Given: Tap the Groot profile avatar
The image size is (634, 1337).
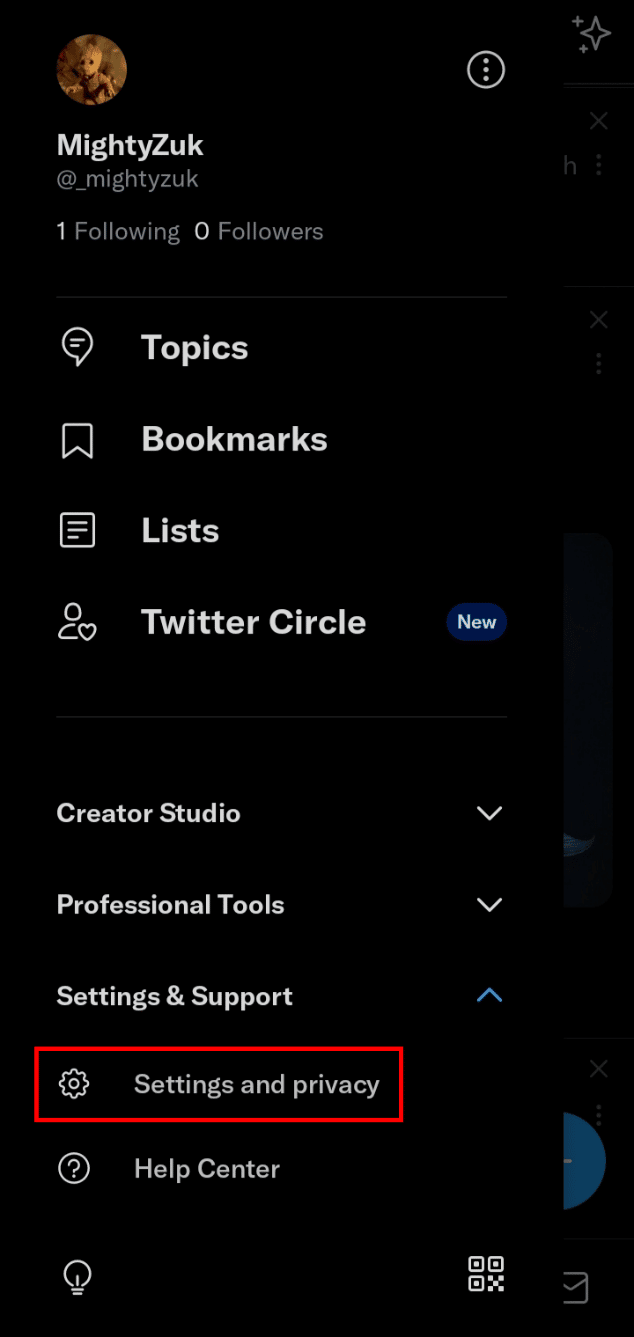Looking at the screenshot, I should pyautogui.click(x=92, y=69).
